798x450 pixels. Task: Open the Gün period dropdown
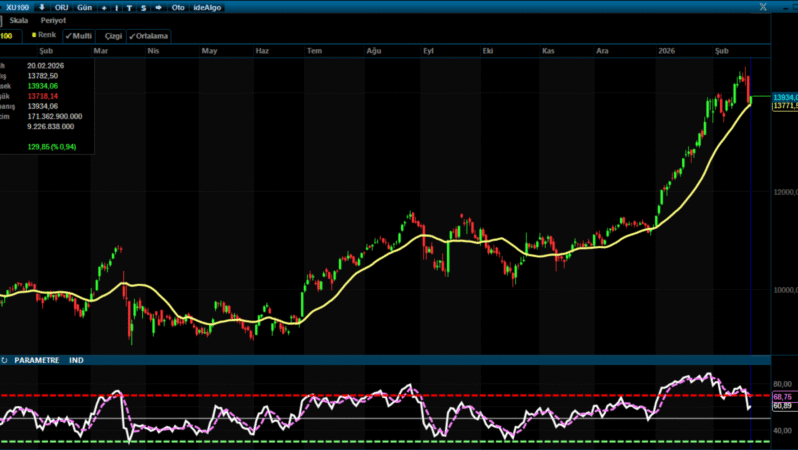(x=84, y=7)
